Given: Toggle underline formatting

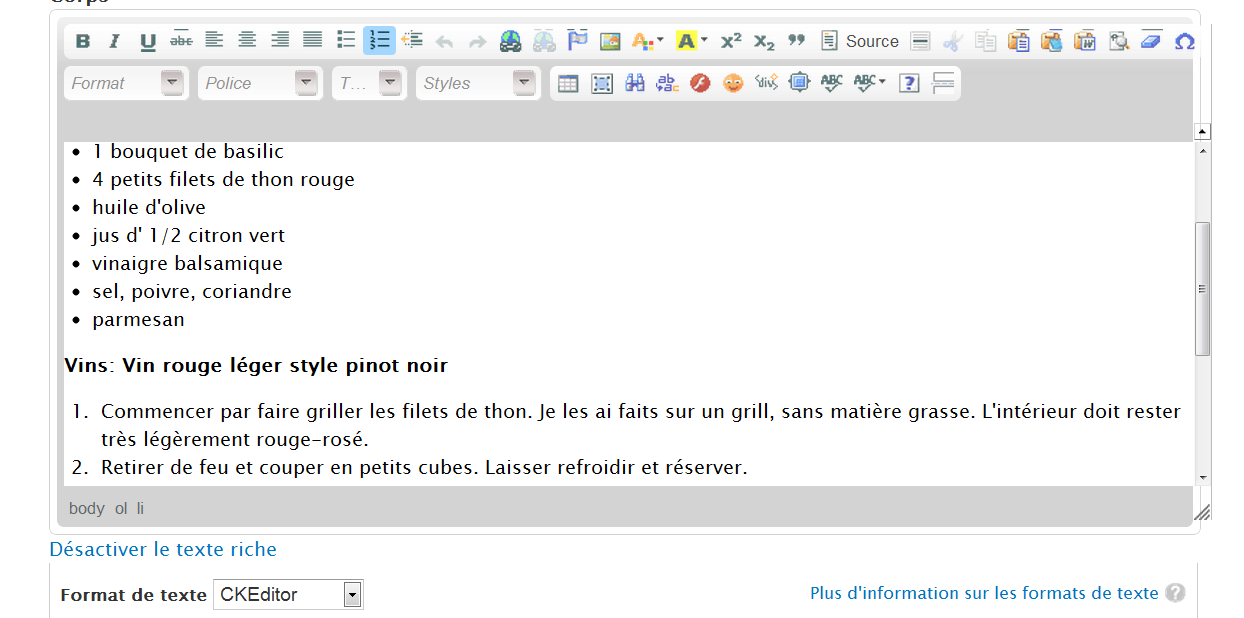Looking at the screenshot, I should coord(148,41).
